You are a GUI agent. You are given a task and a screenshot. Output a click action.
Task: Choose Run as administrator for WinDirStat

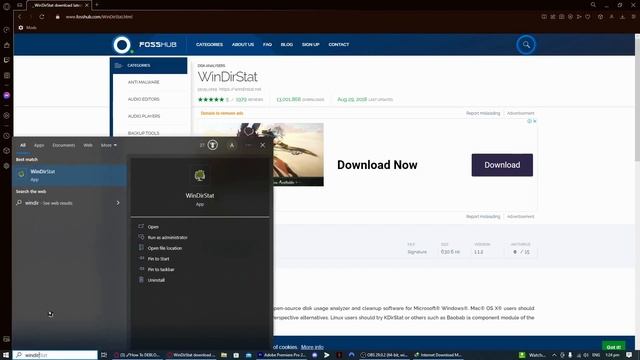point(167,237)
